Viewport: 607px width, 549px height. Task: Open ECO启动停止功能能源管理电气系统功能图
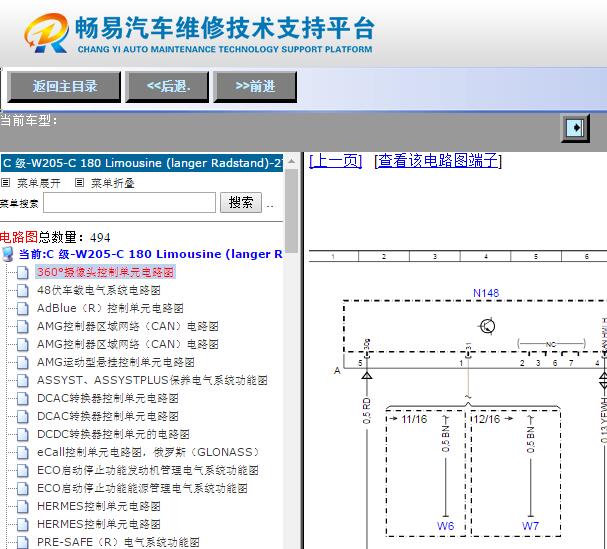(x=142, y=488)
